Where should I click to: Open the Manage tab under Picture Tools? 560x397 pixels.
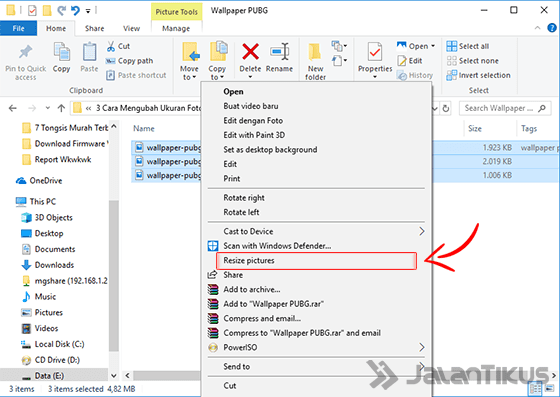(x=176, y=28)
